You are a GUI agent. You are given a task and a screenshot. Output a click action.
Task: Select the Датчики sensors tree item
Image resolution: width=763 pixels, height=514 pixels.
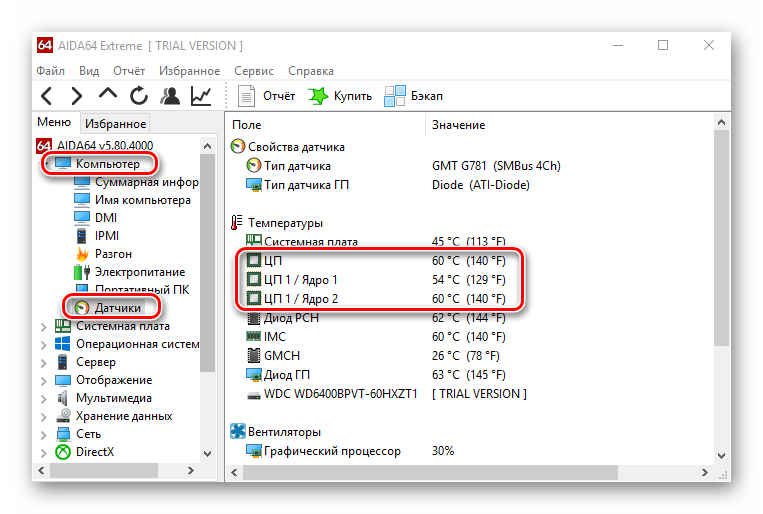[x=108, y=308]
